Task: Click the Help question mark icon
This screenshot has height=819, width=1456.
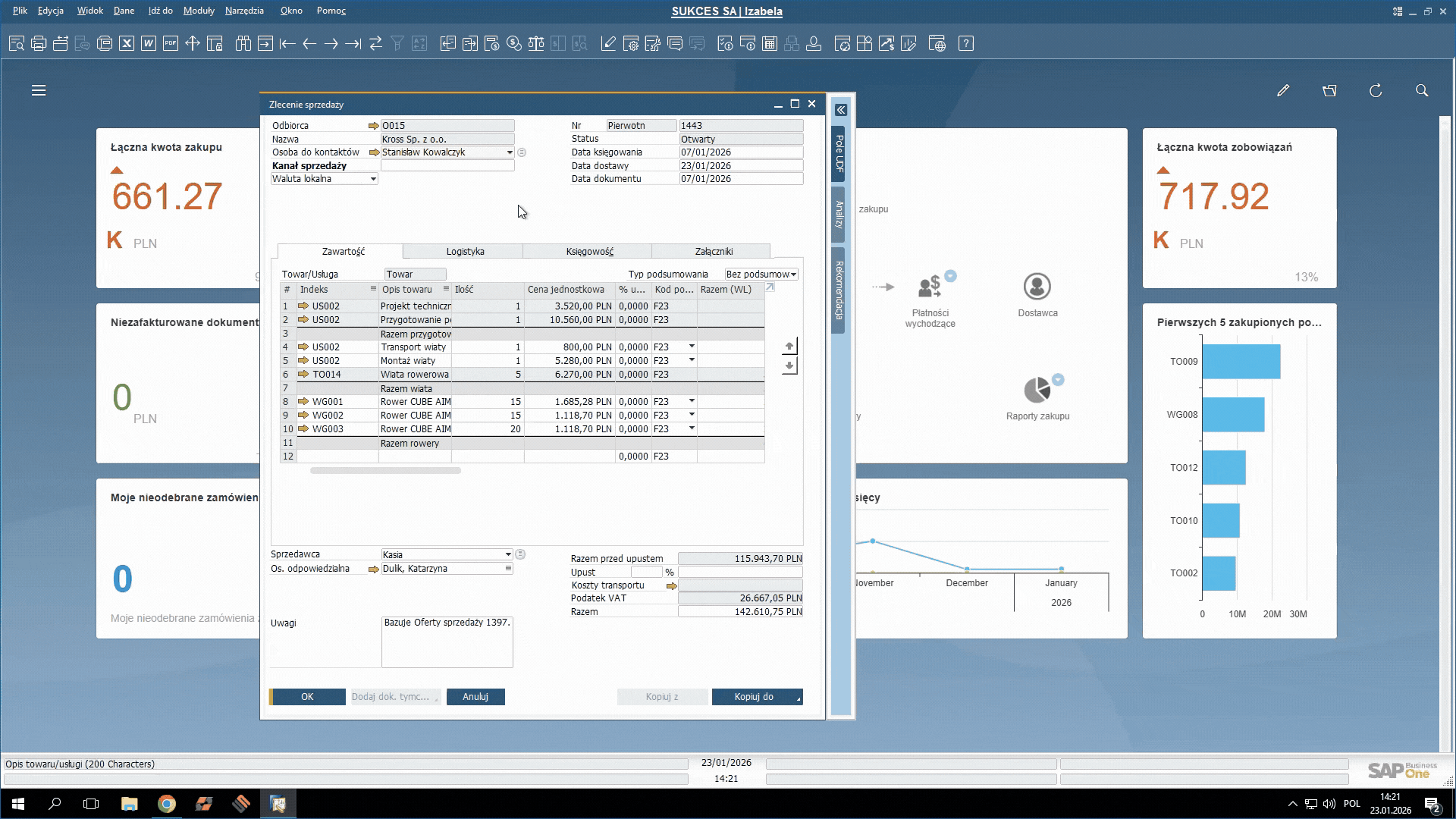Action: [x=966, y=44]
